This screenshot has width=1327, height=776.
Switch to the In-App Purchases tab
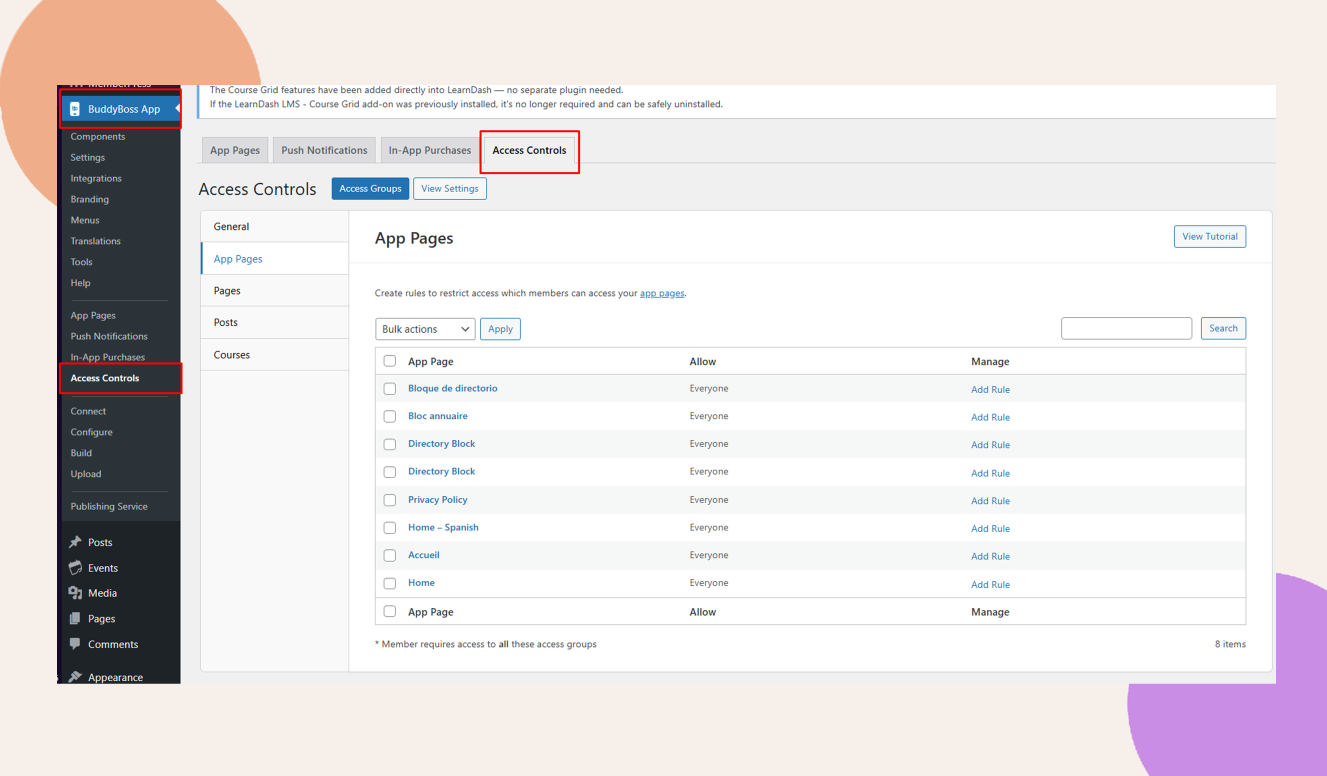point(430,150)
